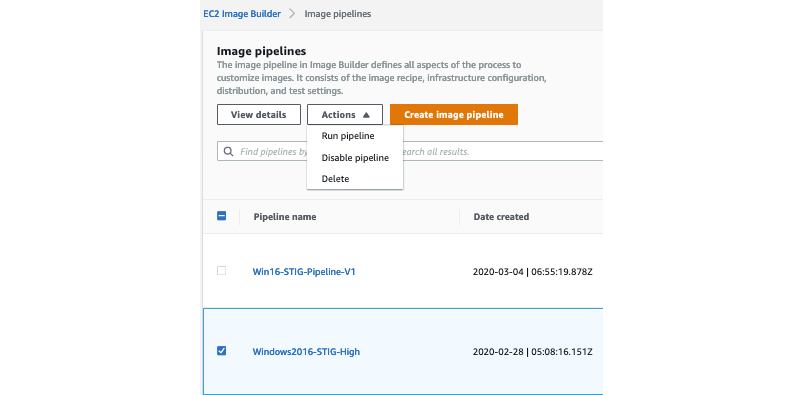Image resolution: width=803 pixels, height=395 pixels.
Task: Click the Windows2016-STIG-High creation date cell
Action: click(533, 352)
